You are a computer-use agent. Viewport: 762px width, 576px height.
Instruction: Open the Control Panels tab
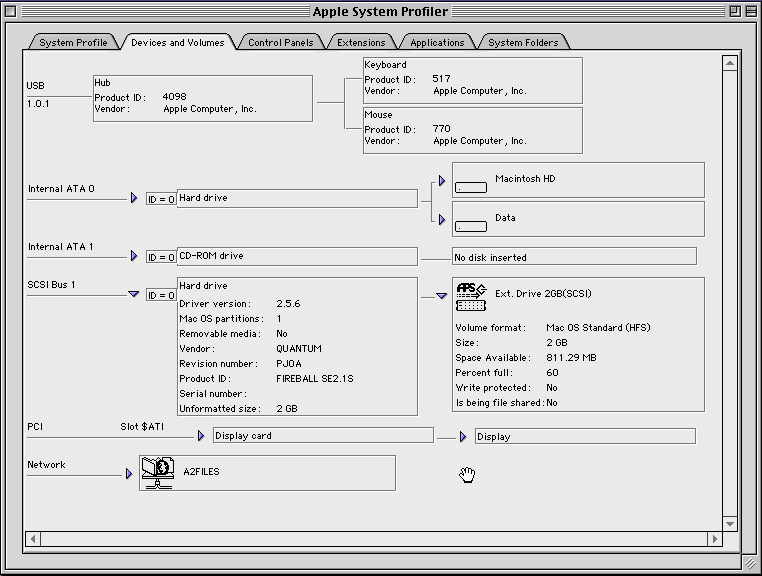pyautogui.click(x=281, y=42)
